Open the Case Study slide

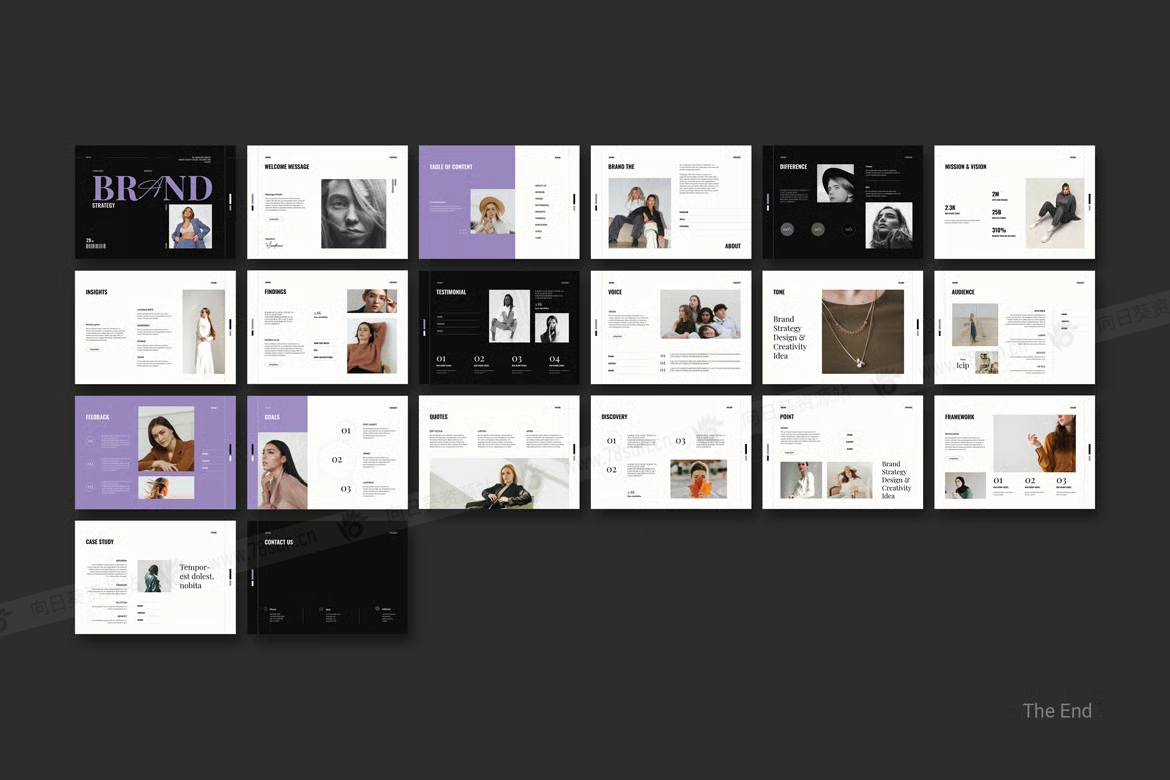click(x=155, y=577)
